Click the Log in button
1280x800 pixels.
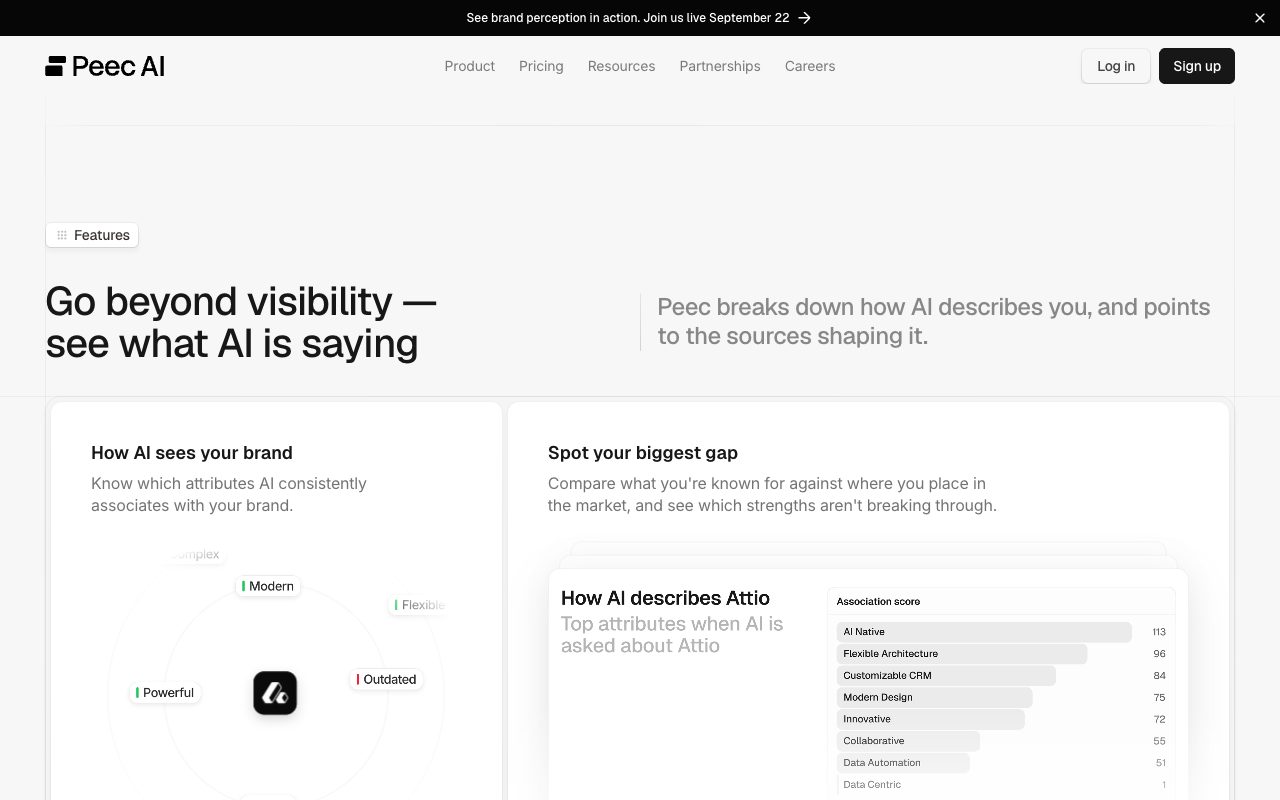(x=1116, y=66)
